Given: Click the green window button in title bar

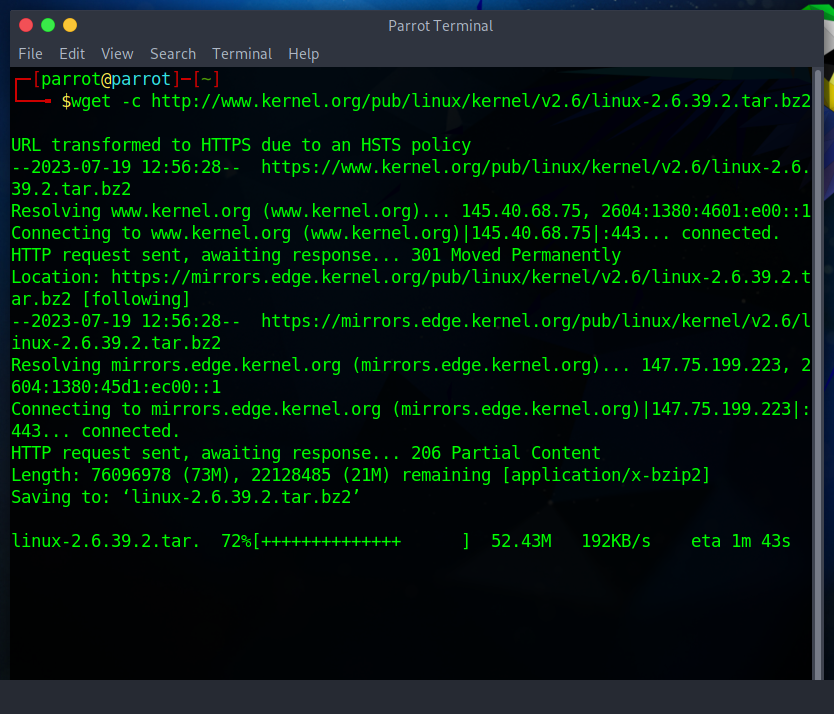Looking at the screenshot, I should click(48, 25).
